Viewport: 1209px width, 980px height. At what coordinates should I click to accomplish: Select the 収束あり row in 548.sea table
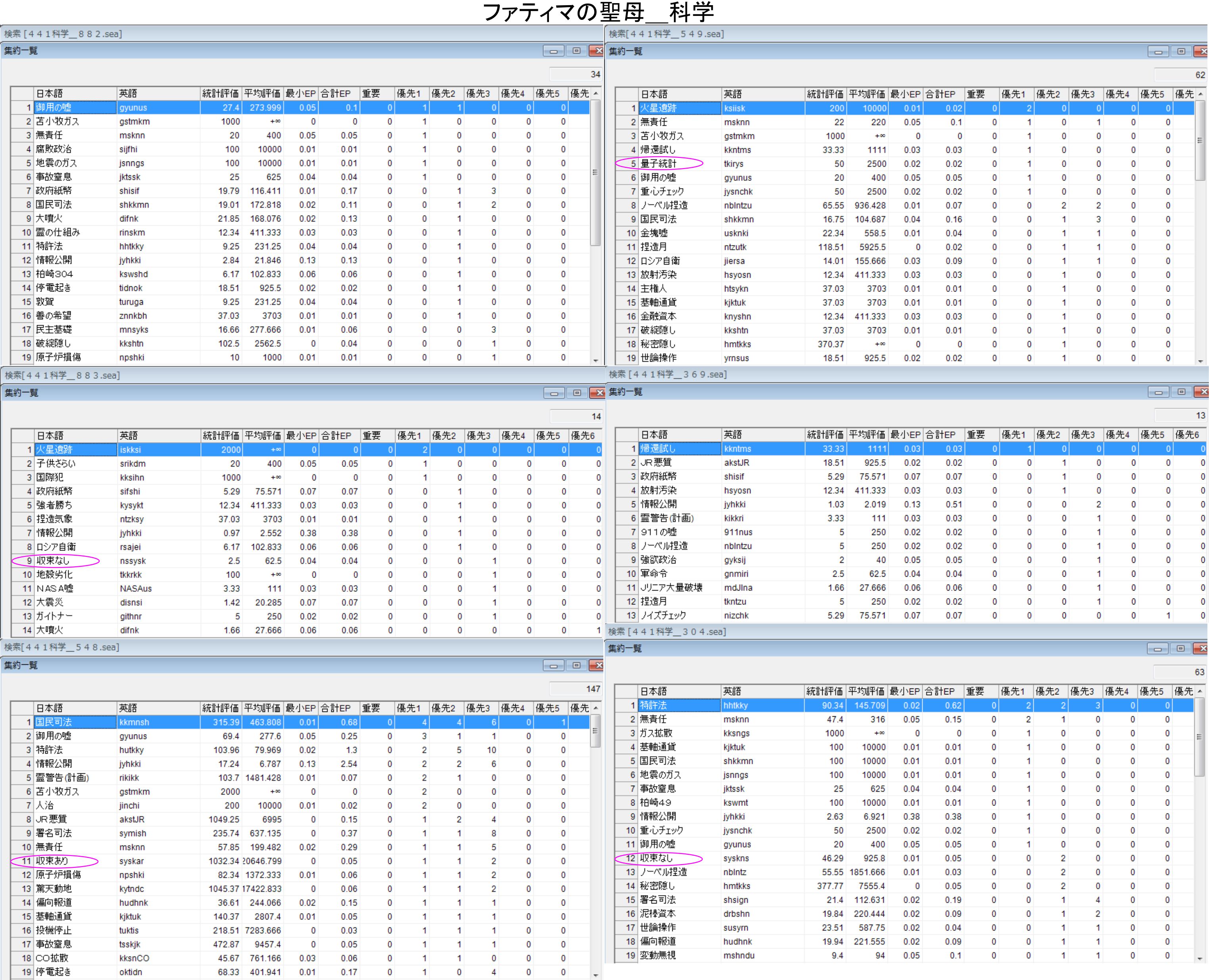(52, 861)
